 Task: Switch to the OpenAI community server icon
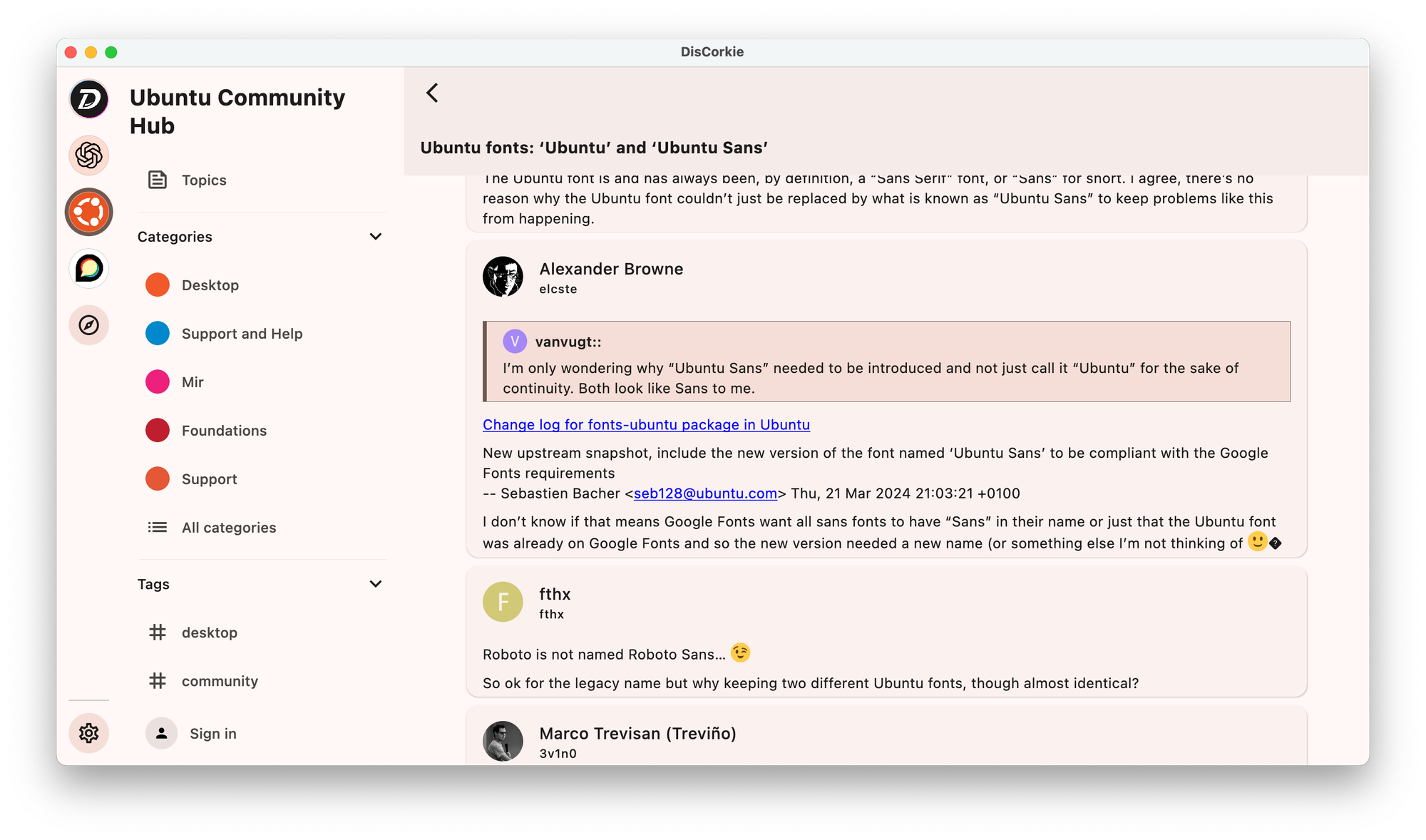(88, 155)
